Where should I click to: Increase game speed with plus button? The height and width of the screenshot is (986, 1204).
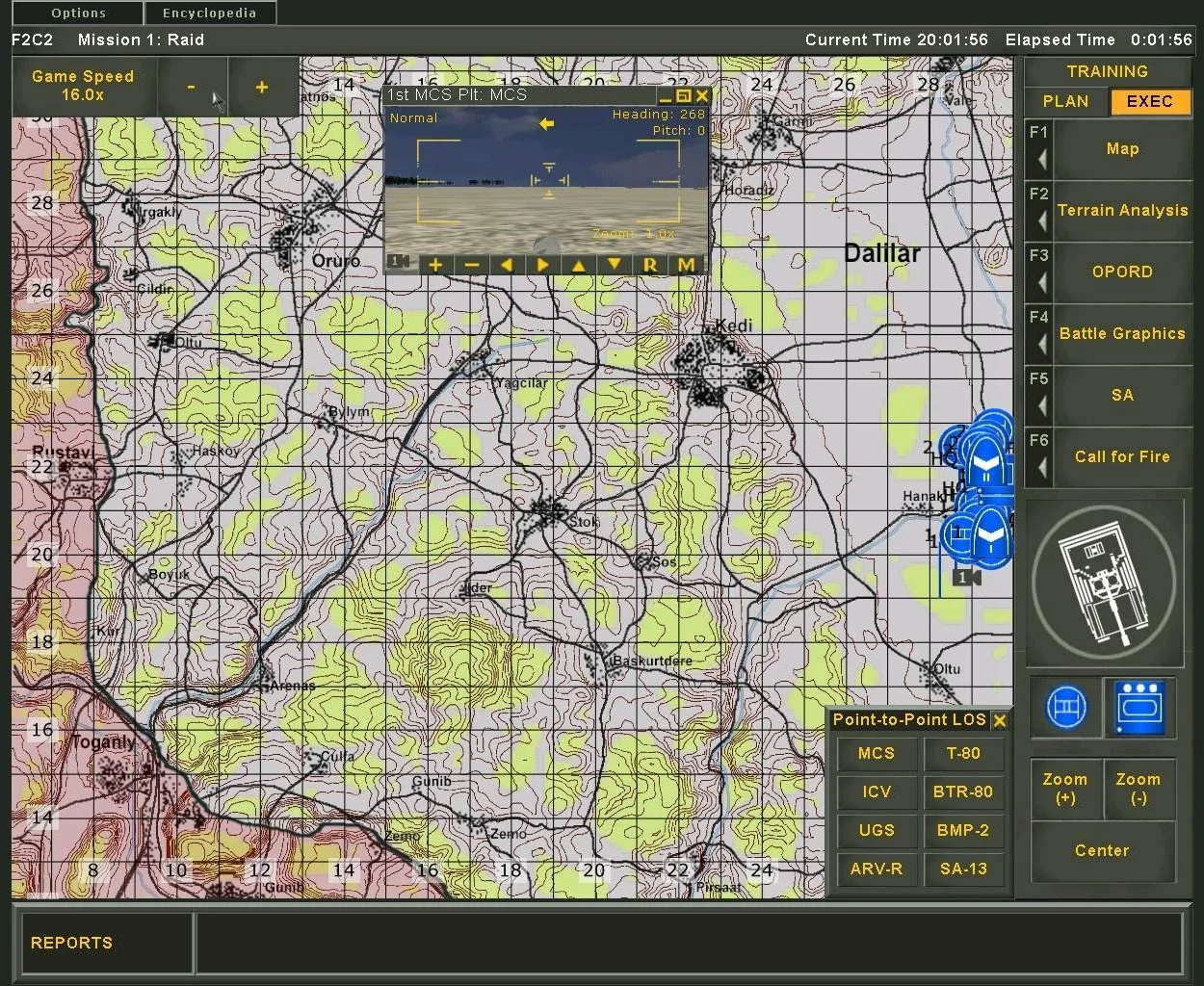point(261,88)
